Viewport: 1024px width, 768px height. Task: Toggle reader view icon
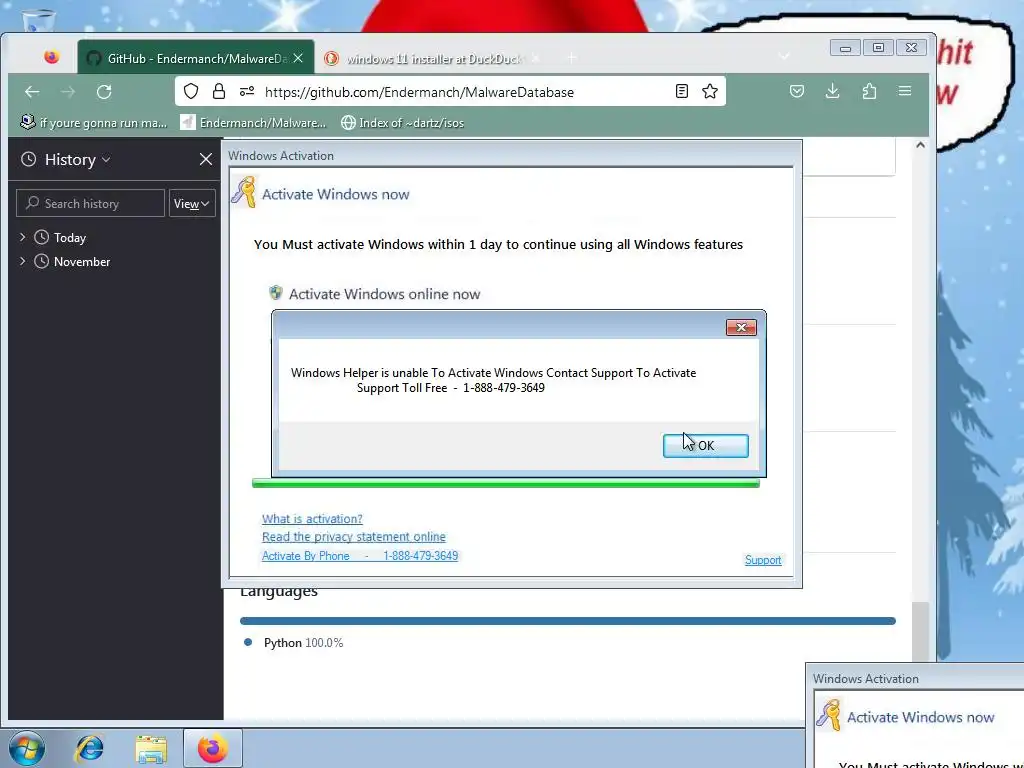tap(682, 91)
